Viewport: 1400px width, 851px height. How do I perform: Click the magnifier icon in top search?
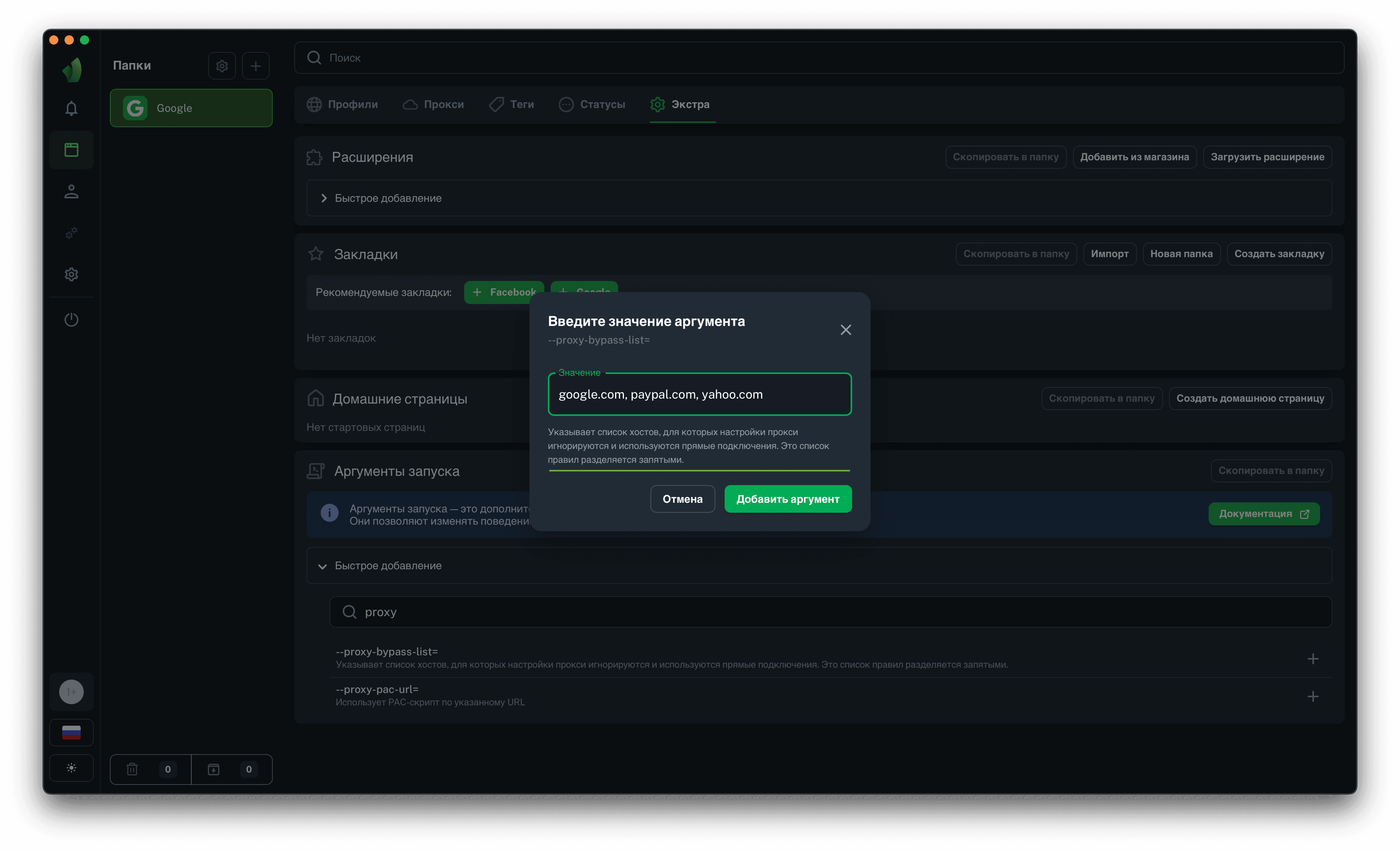314,57
